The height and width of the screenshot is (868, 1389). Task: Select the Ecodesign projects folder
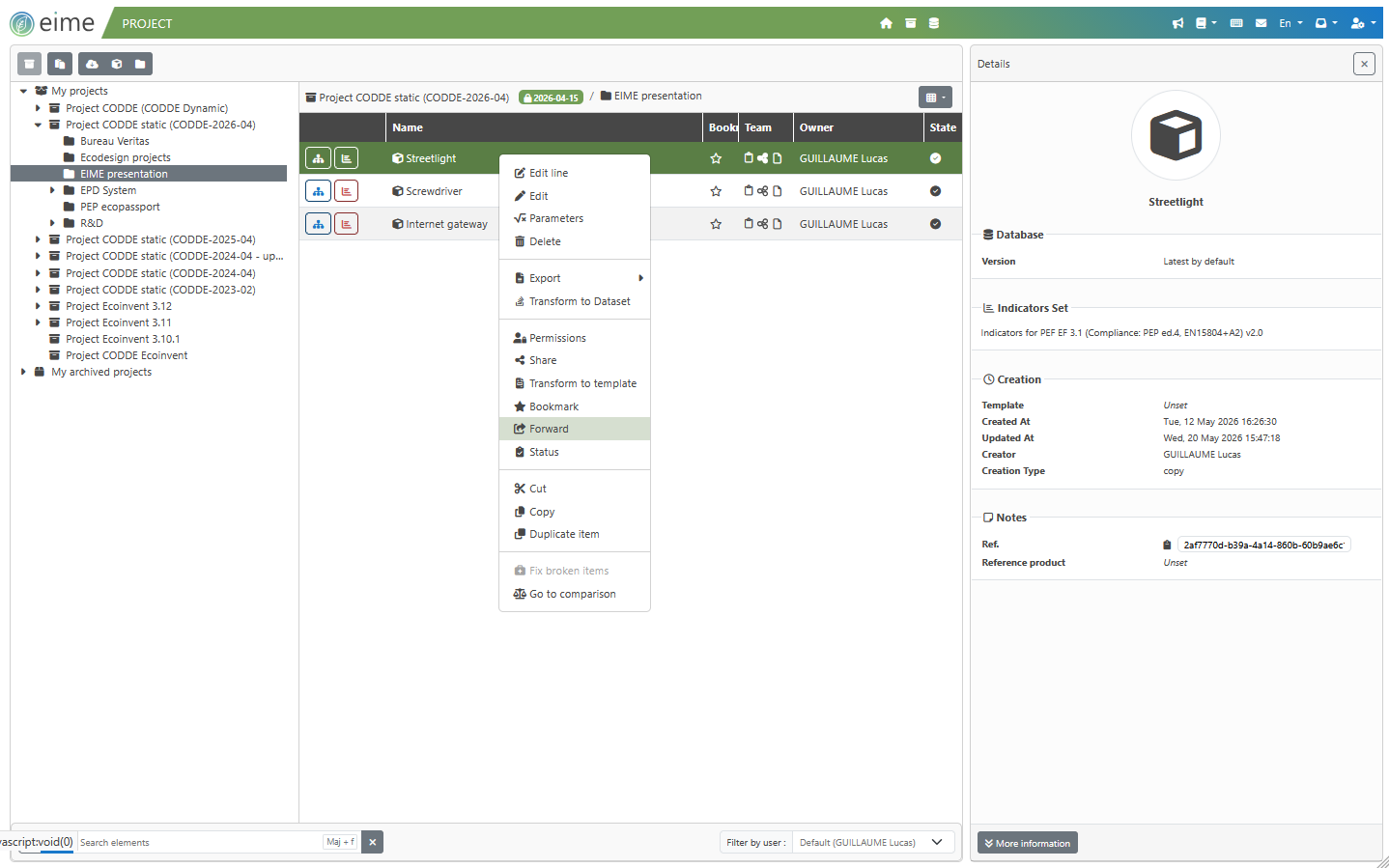125,157
